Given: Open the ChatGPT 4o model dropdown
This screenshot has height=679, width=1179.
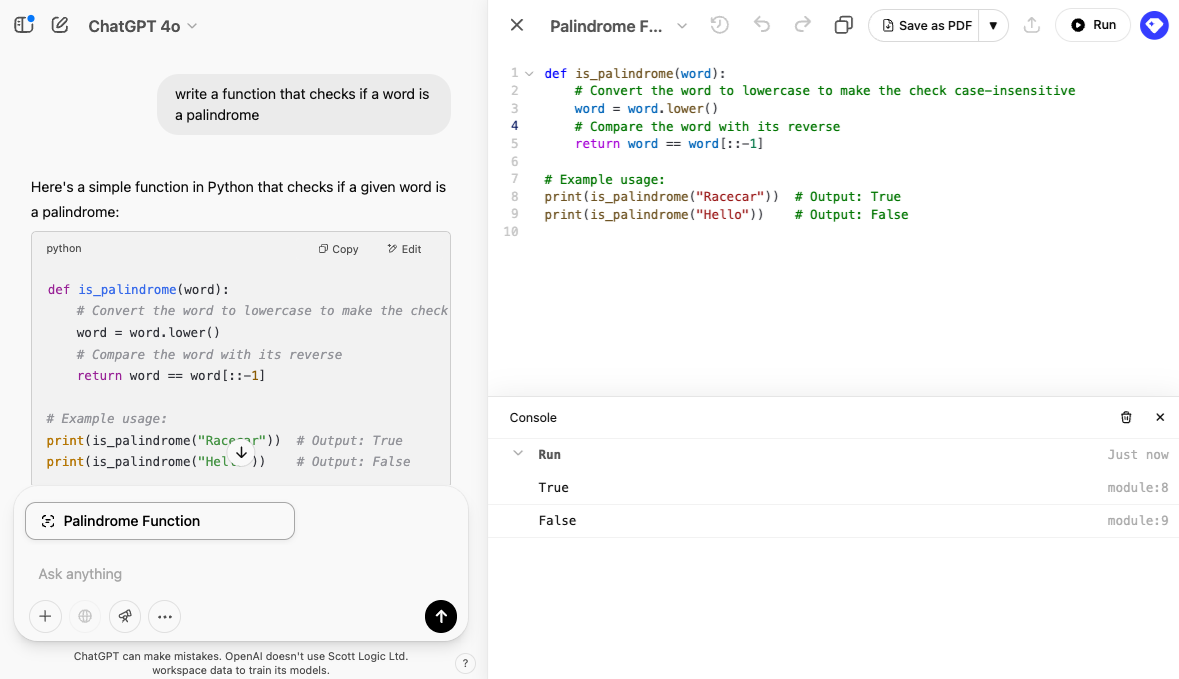Looking at the screenshot, I should tap(143, 26).
